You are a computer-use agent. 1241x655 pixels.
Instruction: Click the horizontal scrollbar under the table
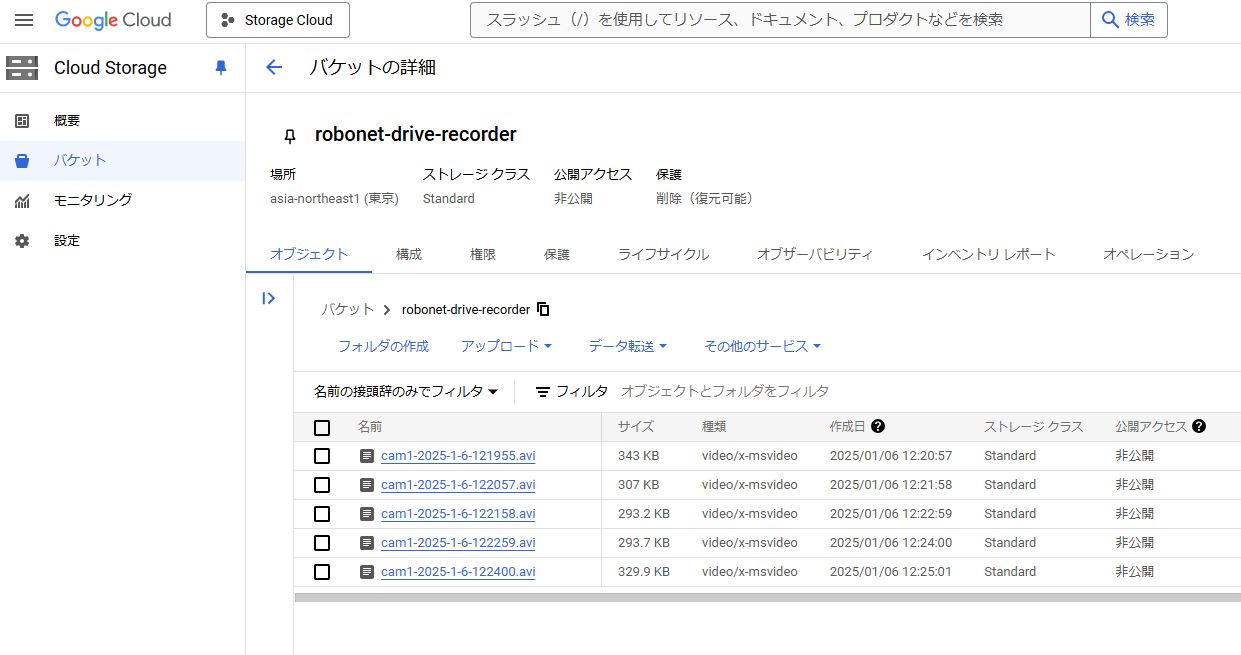coord(767,598)
